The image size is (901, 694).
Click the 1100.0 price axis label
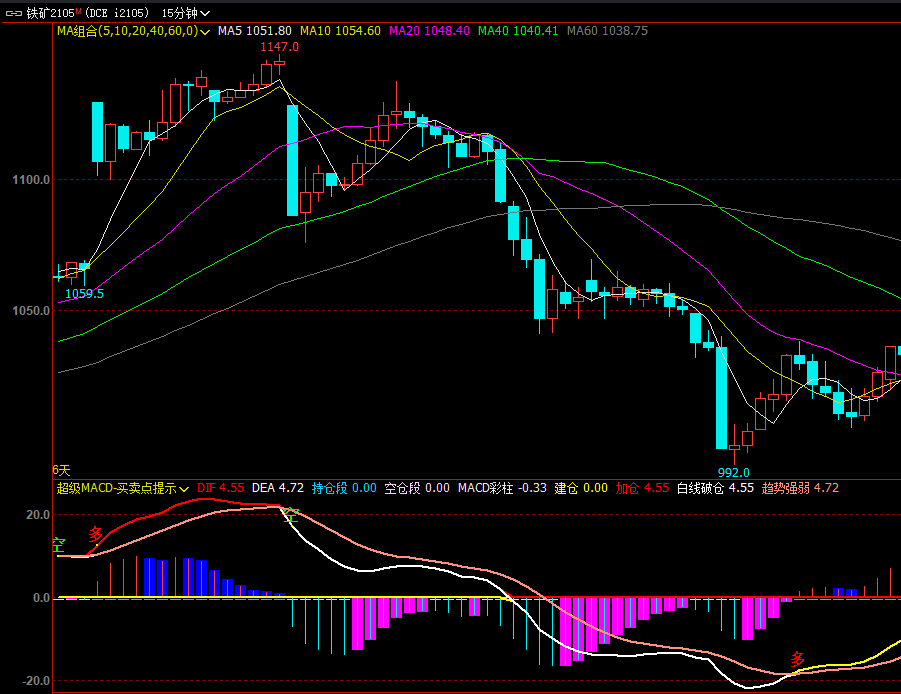31,180
